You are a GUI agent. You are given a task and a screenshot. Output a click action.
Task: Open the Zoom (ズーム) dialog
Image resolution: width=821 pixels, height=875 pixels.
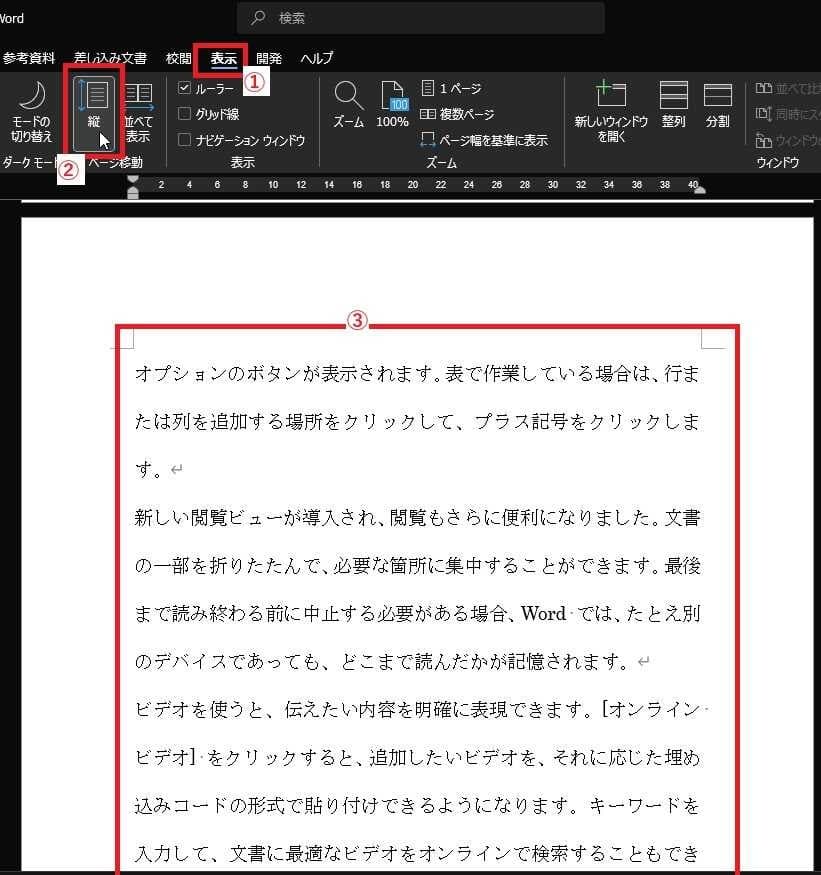348,107
